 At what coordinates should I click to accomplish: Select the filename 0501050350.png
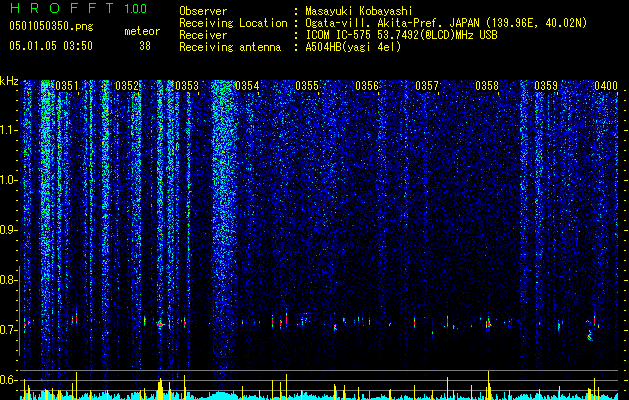click(51, 26)
